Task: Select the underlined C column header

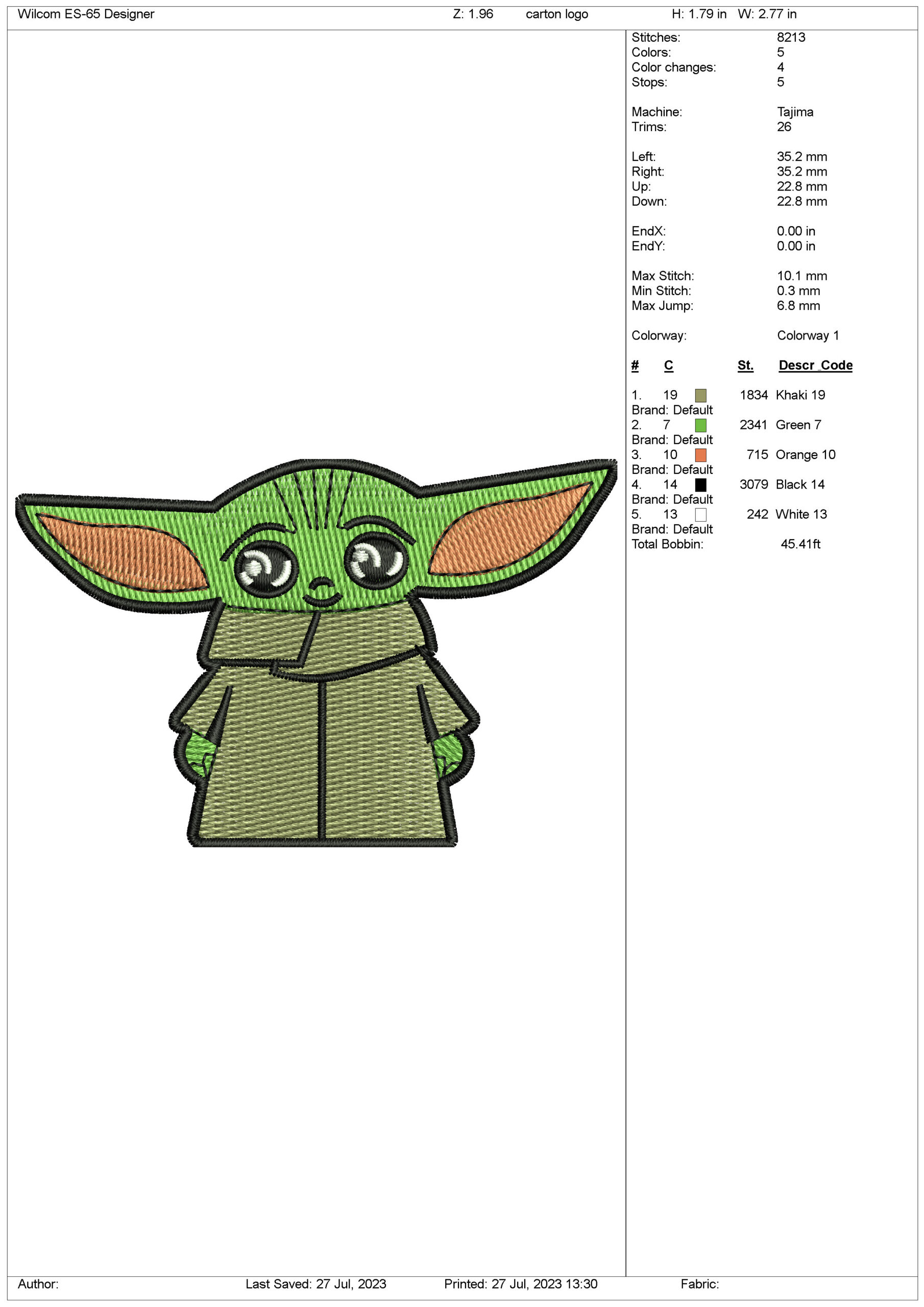Action: coord(668,366)
